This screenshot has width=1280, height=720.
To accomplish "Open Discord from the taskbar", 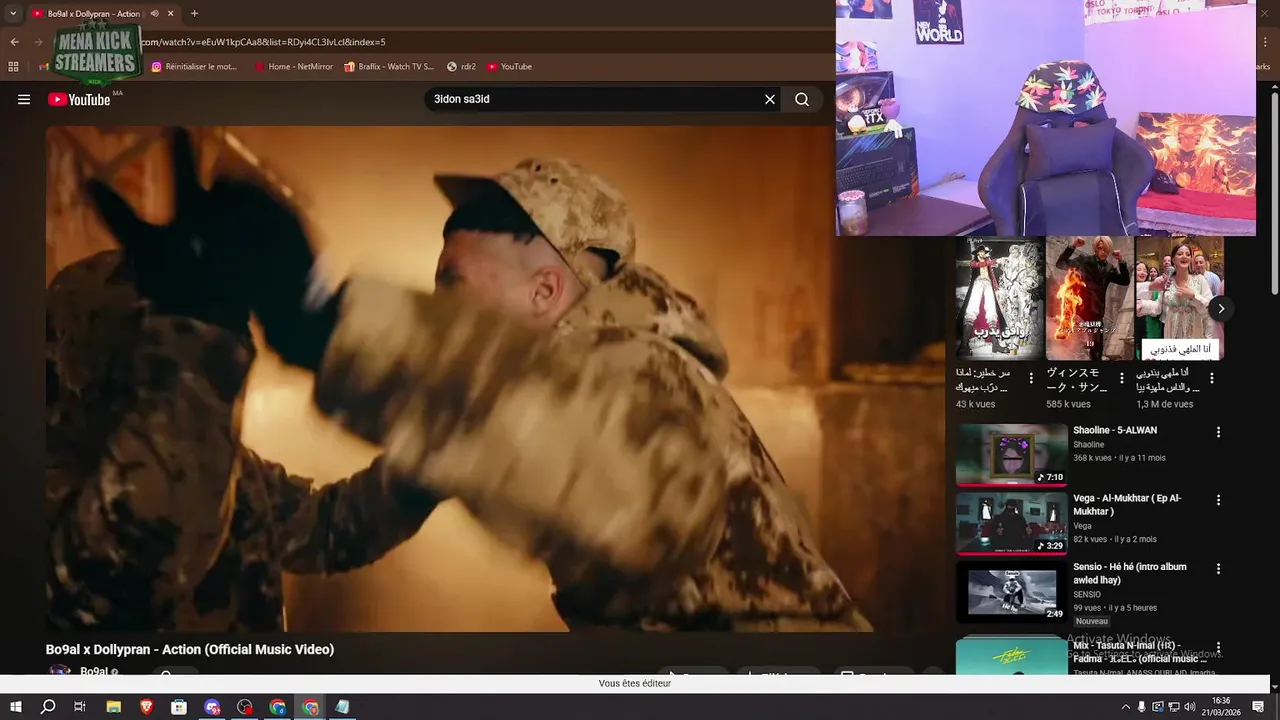I will 212,707.
